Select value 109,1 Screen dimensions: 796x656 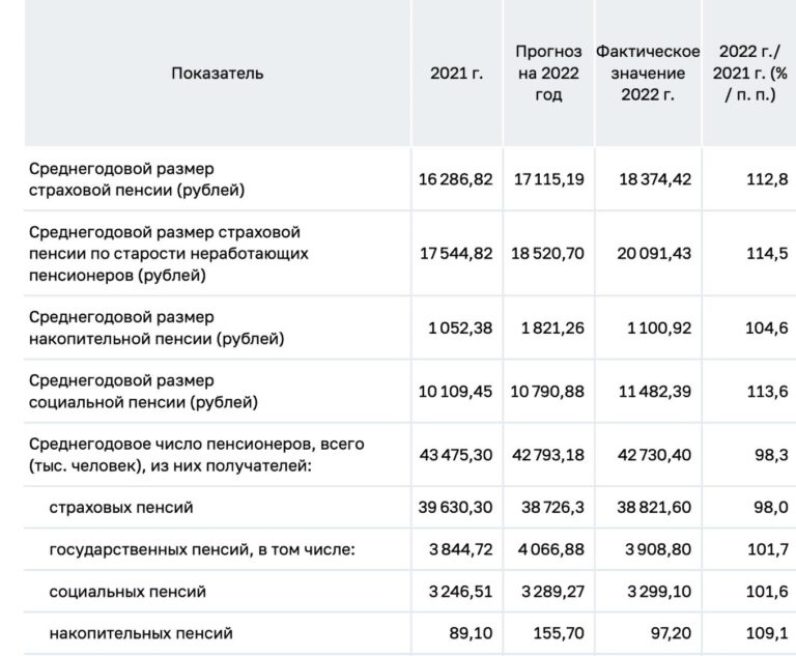[767, 634]
